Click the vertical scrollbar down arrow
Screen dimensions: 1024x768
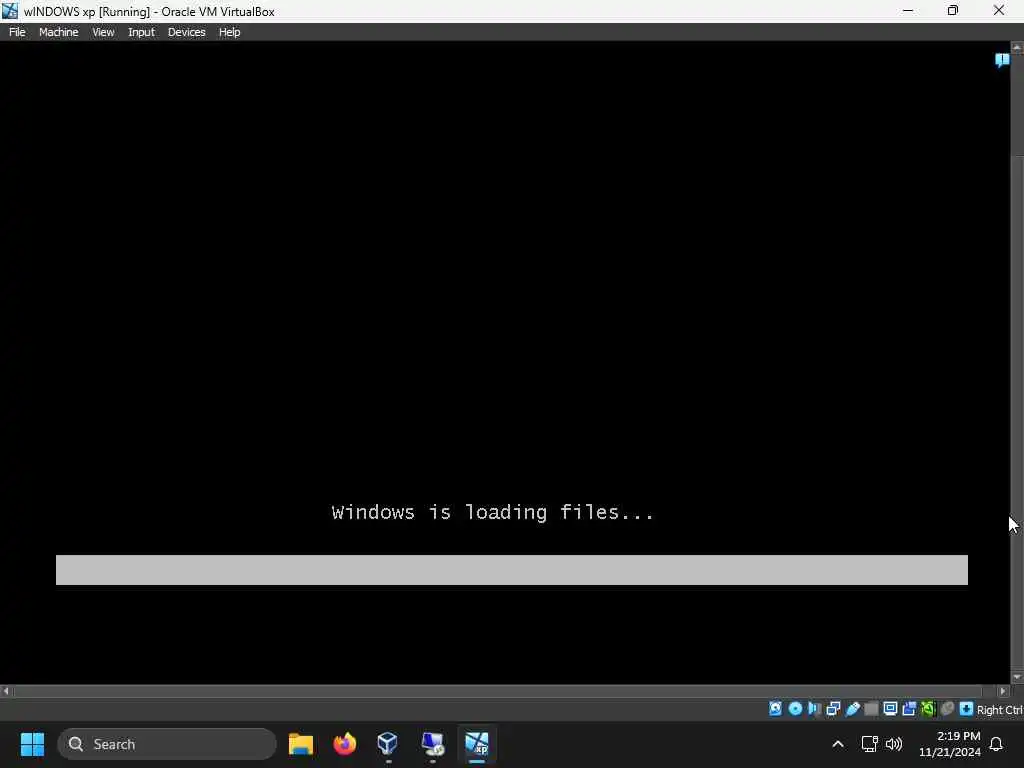coord(1017,677)
